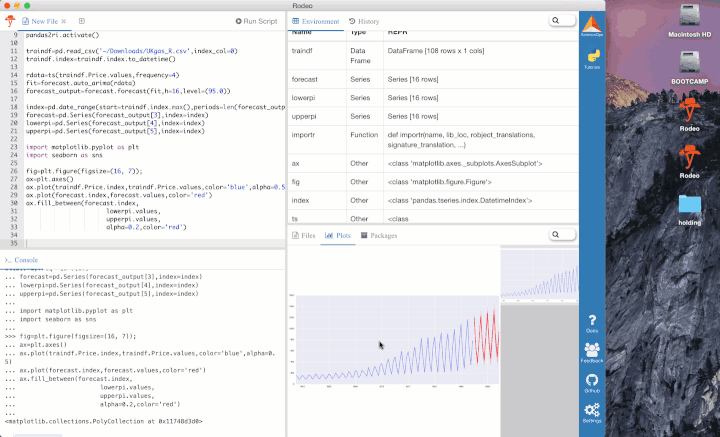Open the ScienceOps sidebar icon

(x=591, y=26)
